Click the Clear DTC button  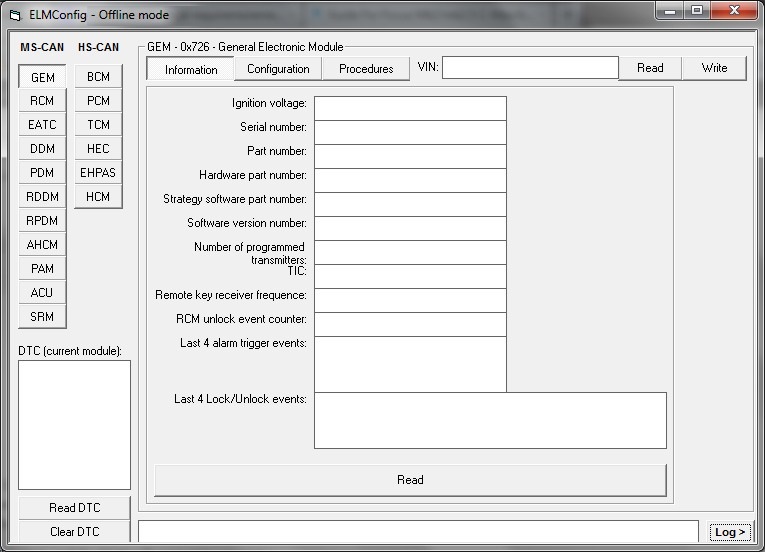point(75,532)
